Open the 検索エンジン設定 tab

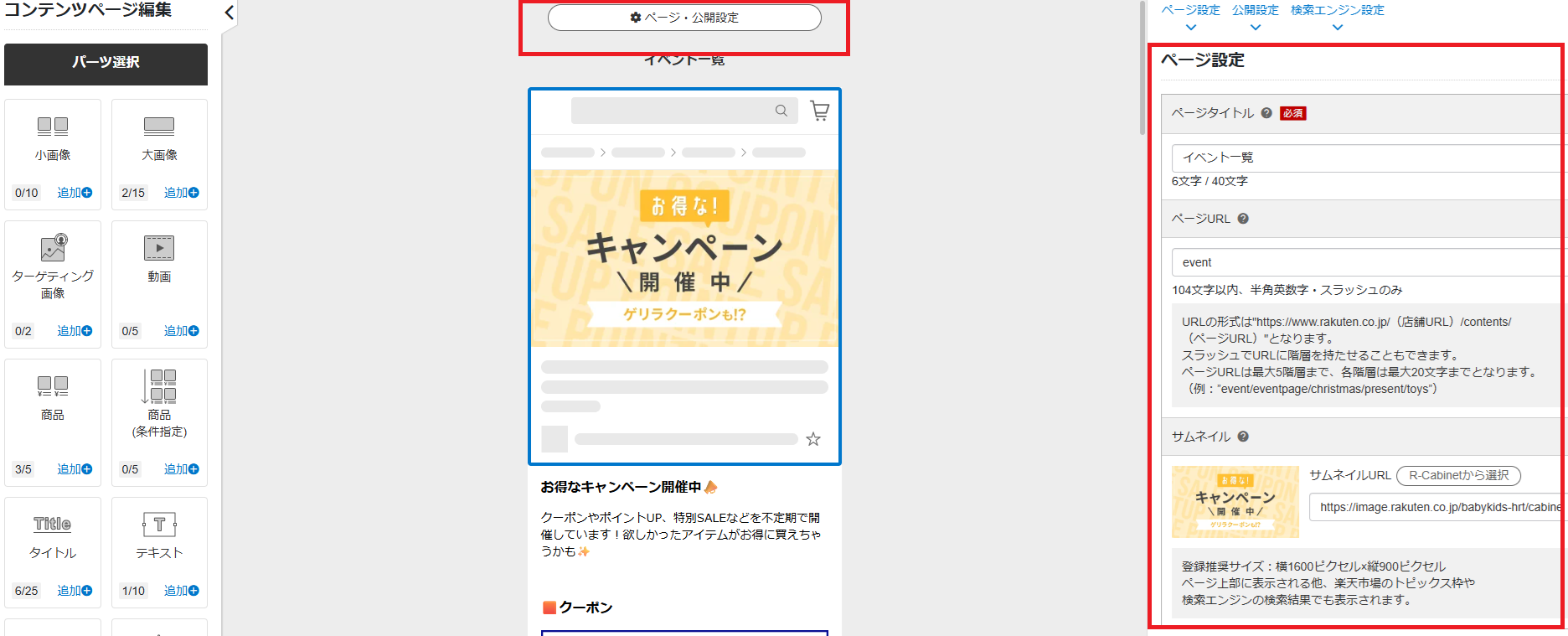[1337, 17]
